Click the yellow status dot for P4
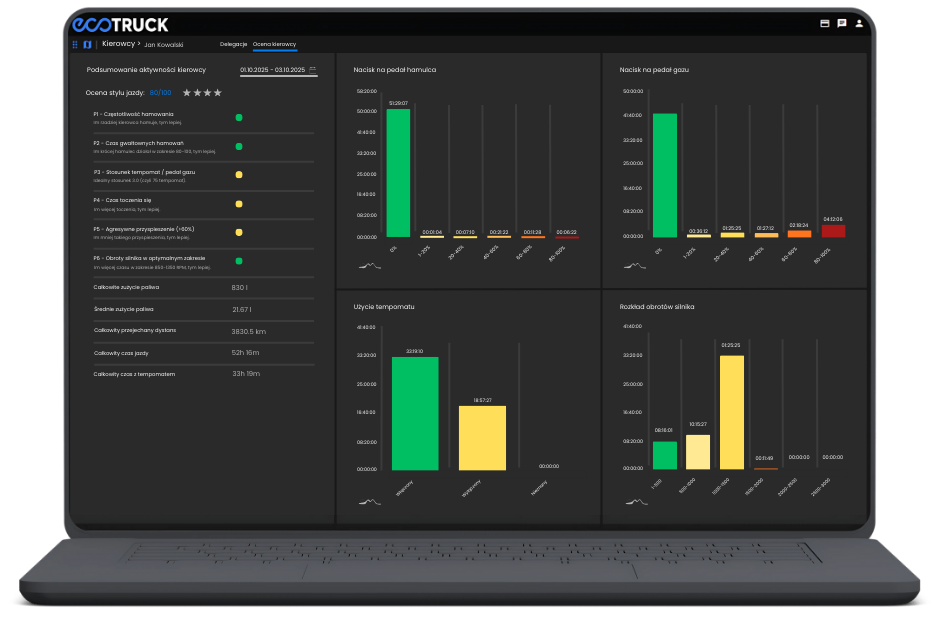940x633 pixels. pyautogui.click(x=239, y=203)
